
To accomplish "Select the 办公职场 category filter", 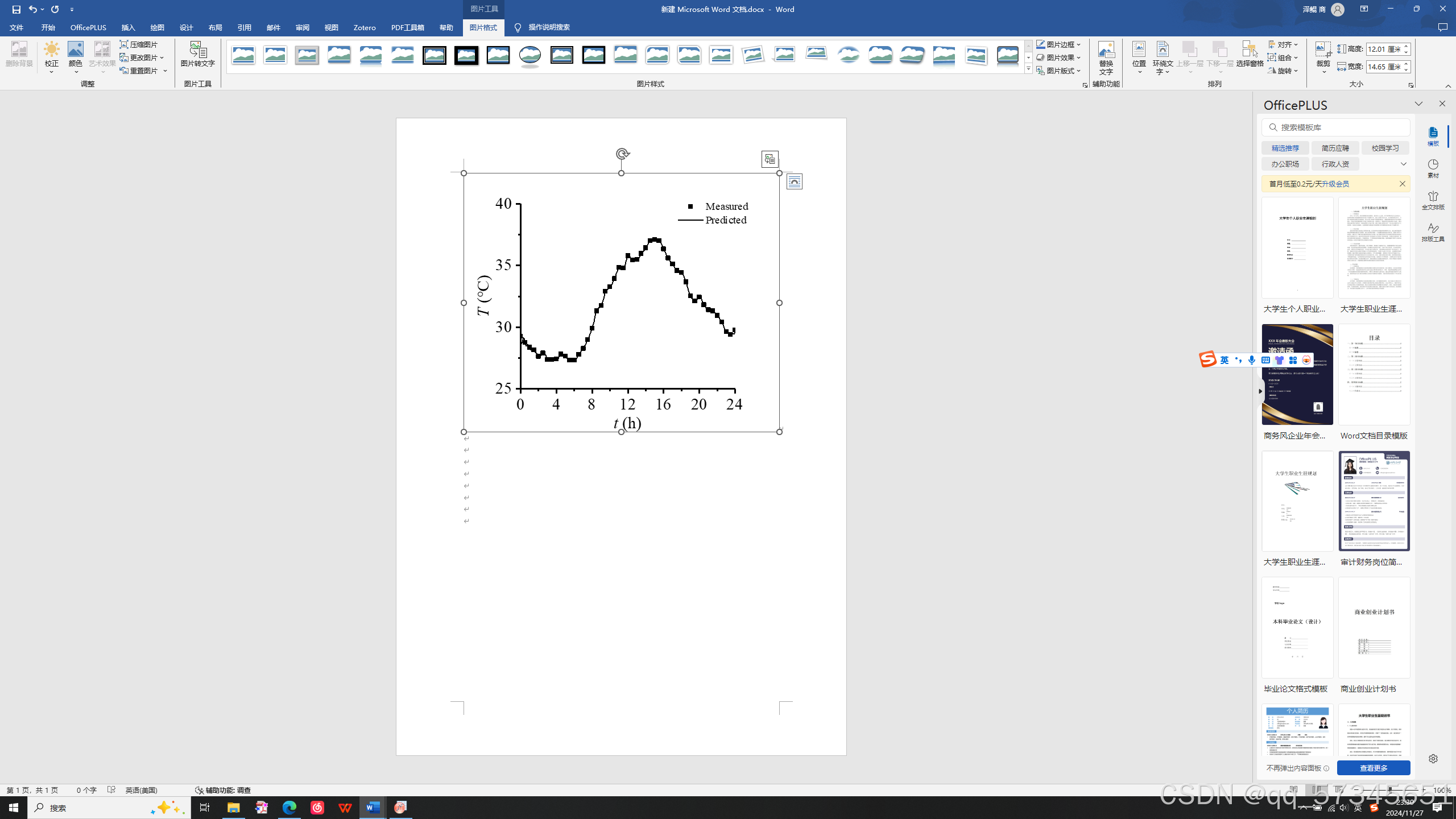I will [1285, 164].
